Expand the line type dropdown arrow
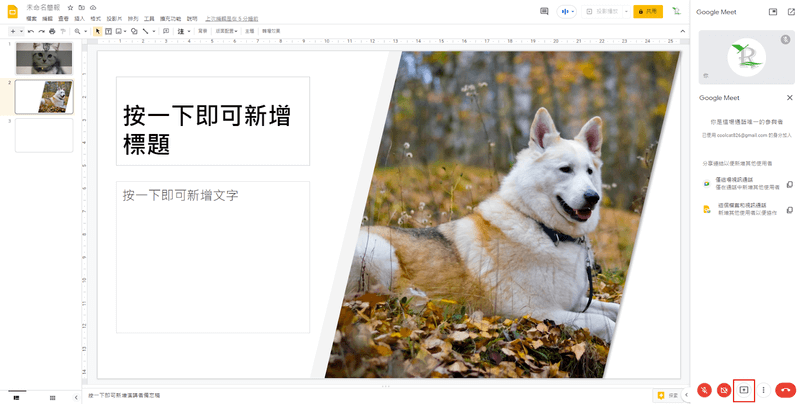This screenshot has height=404, width=800. coord(153,31)
